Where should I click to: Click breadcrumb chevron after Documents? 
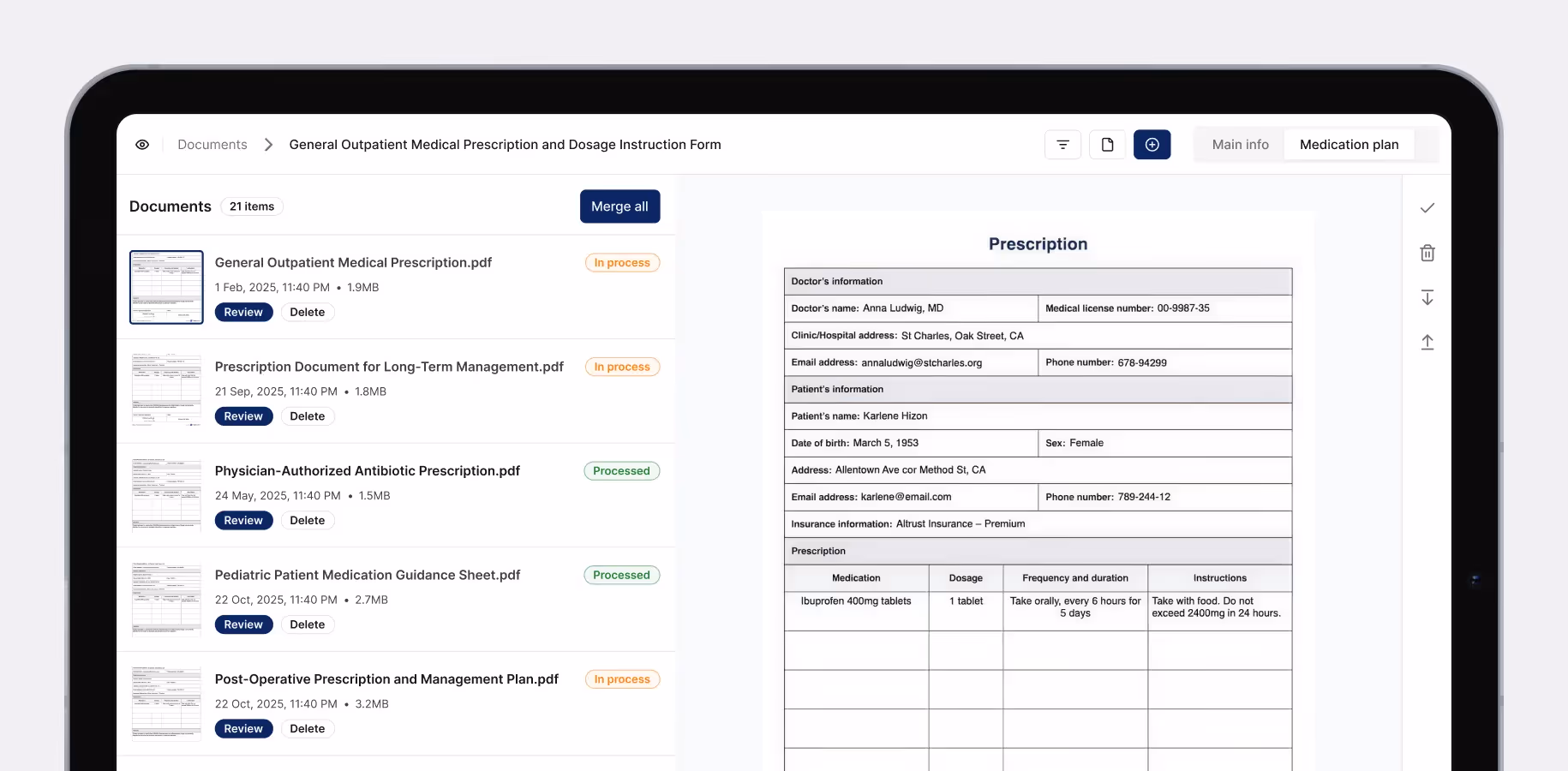coord(268,145)
